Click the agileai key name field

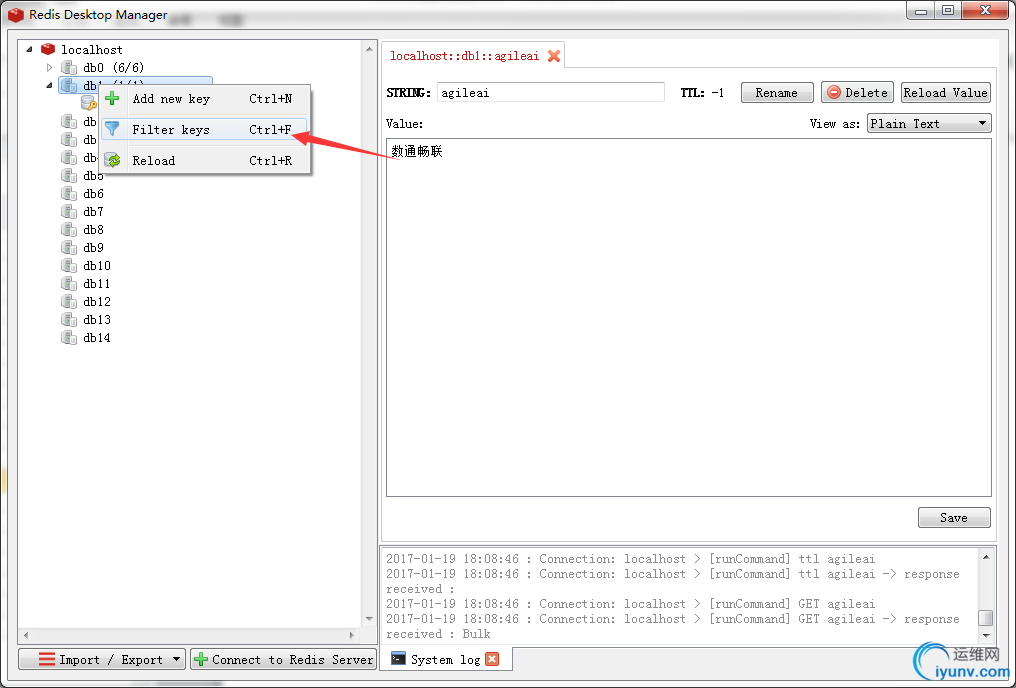(x=551, y=93)
